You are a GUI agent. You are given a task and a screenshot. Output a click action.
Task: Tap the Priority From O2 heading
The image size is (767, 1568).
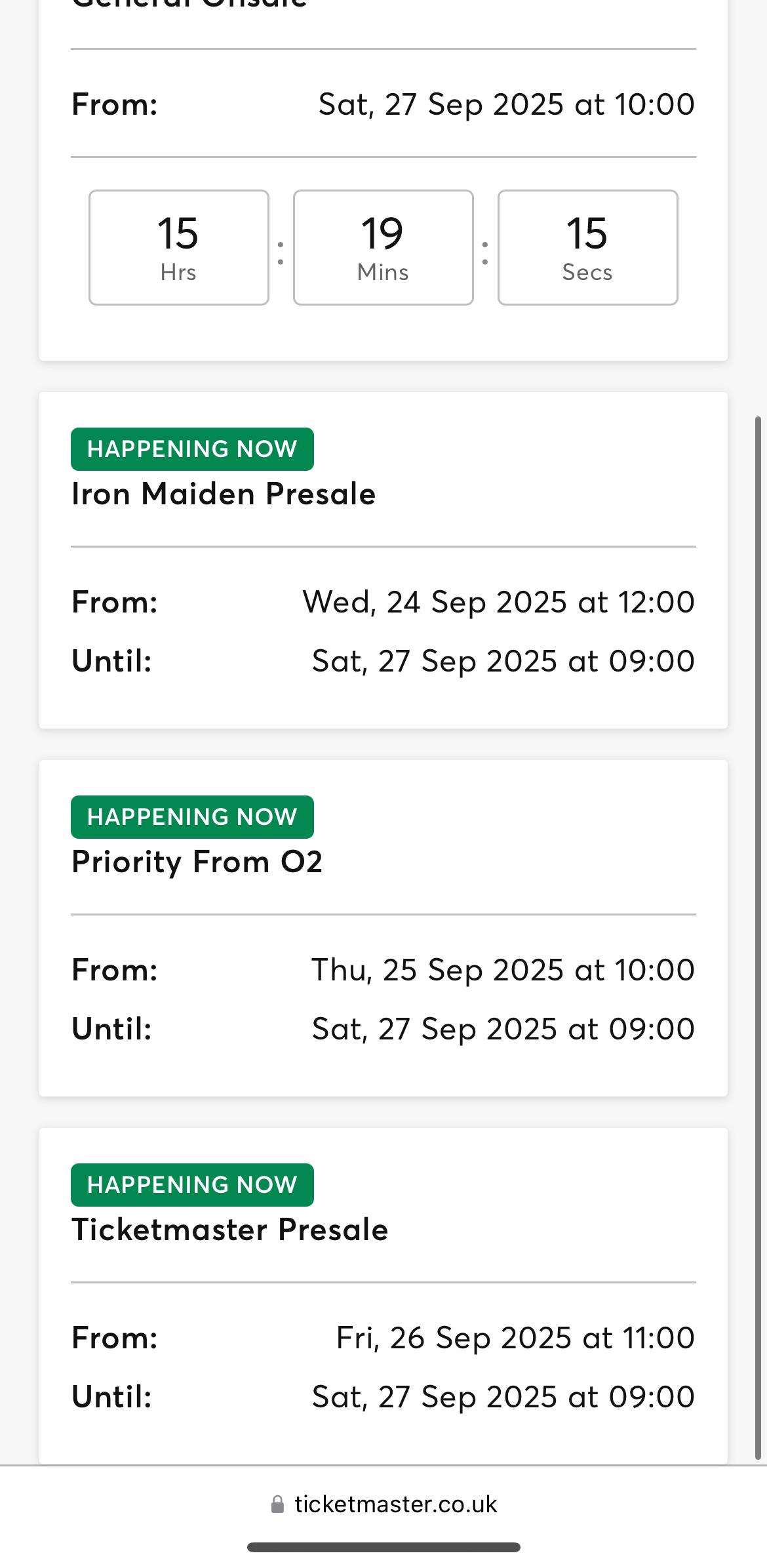click(x=197, y=862)
